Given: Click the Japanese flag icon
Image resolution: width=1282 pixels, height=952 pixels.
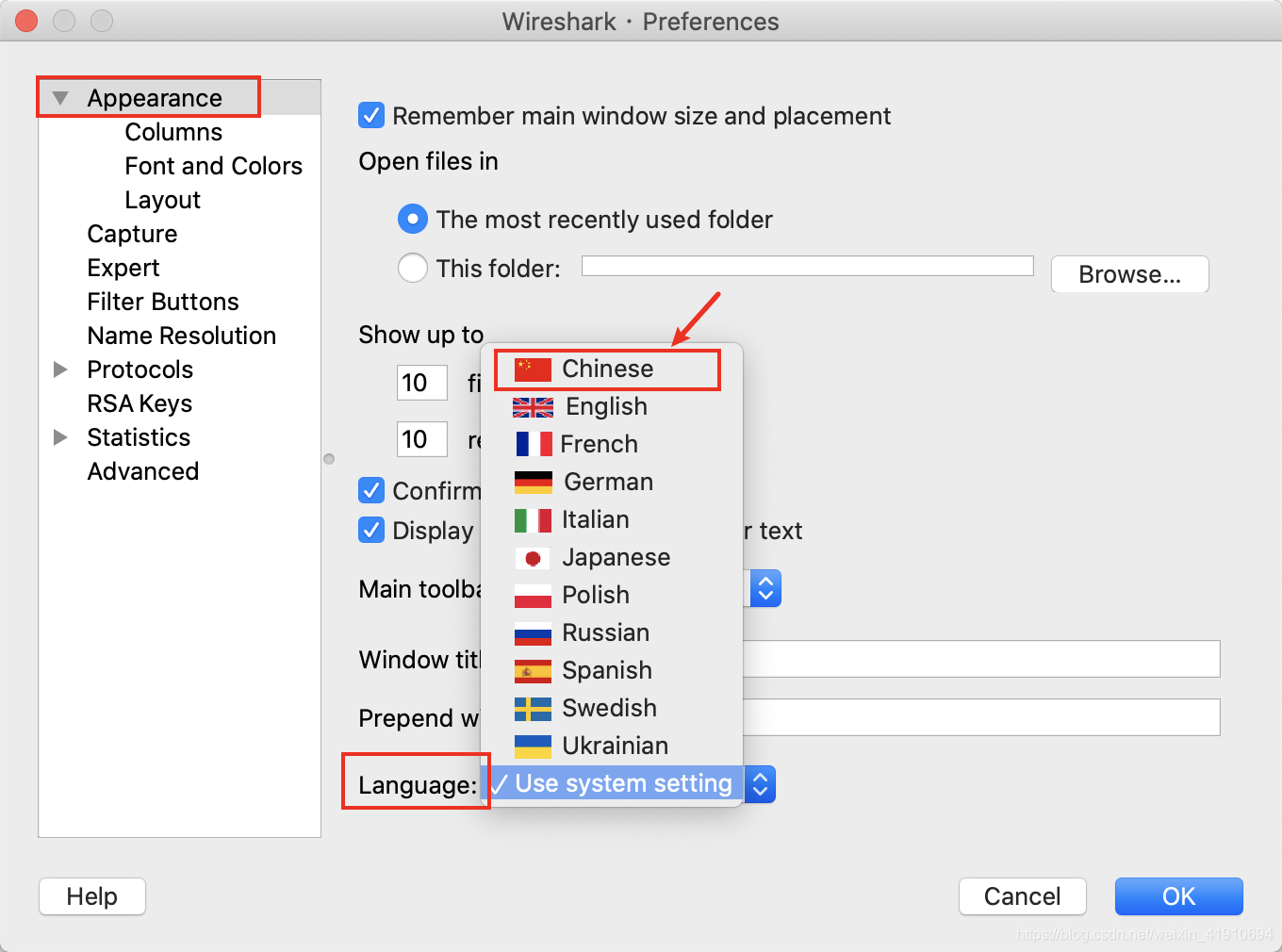Looking at the screenshot, I should click(x=533, y=558).
